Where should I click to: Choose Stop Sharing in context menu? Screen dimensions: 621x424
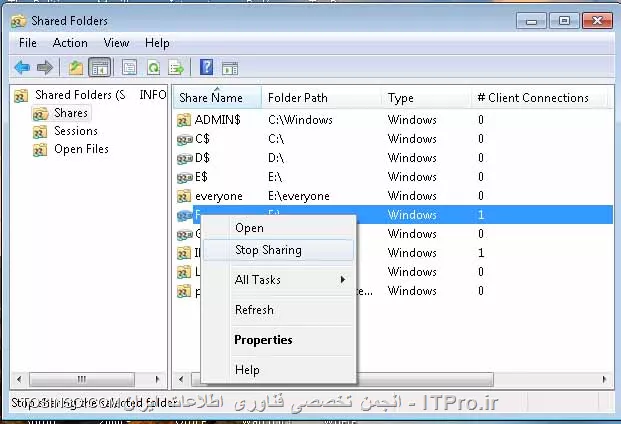pyautogui.click(x=278, y=250)
